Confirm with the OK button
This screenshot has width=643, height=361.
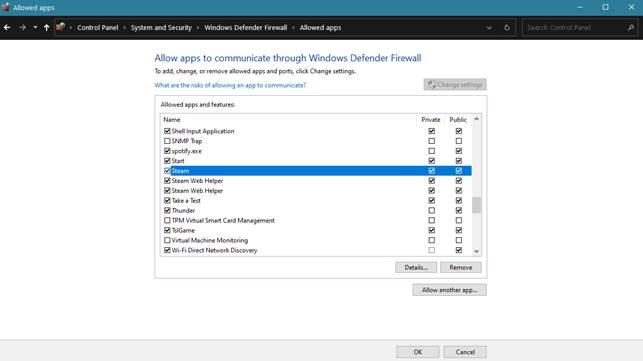click(417, 352)
